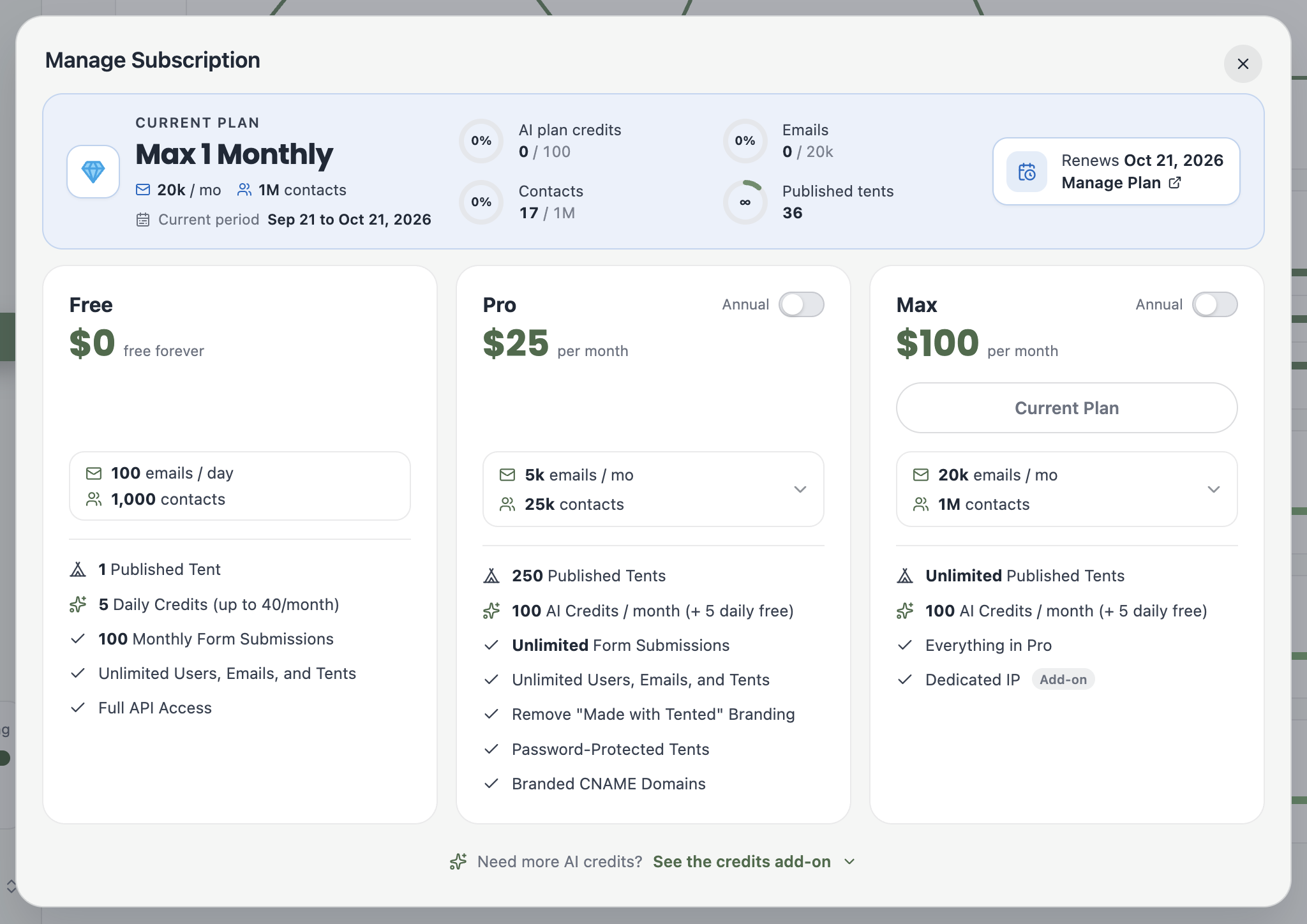
Task: Expand the credits add-on chevron
Action: click(x=849, y=861)
